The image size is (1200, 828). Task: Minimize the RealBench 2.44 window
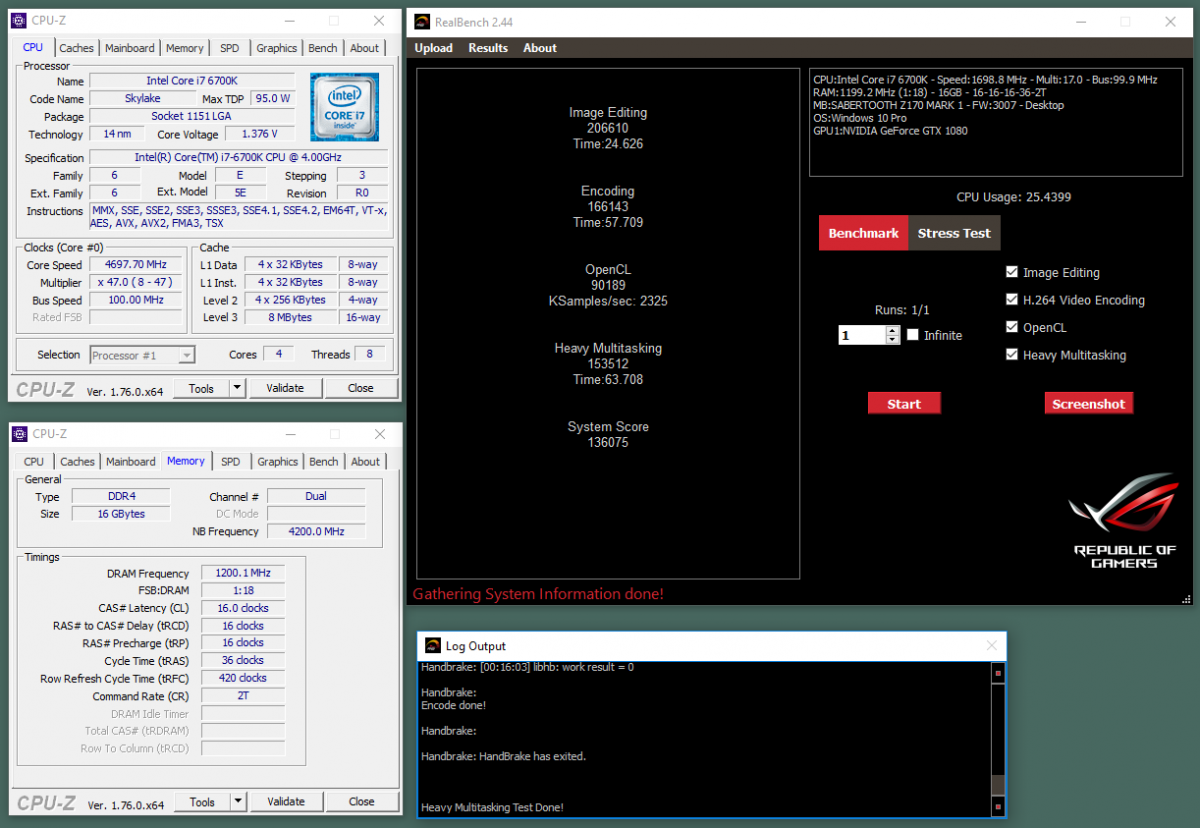tap(1080, 22)
